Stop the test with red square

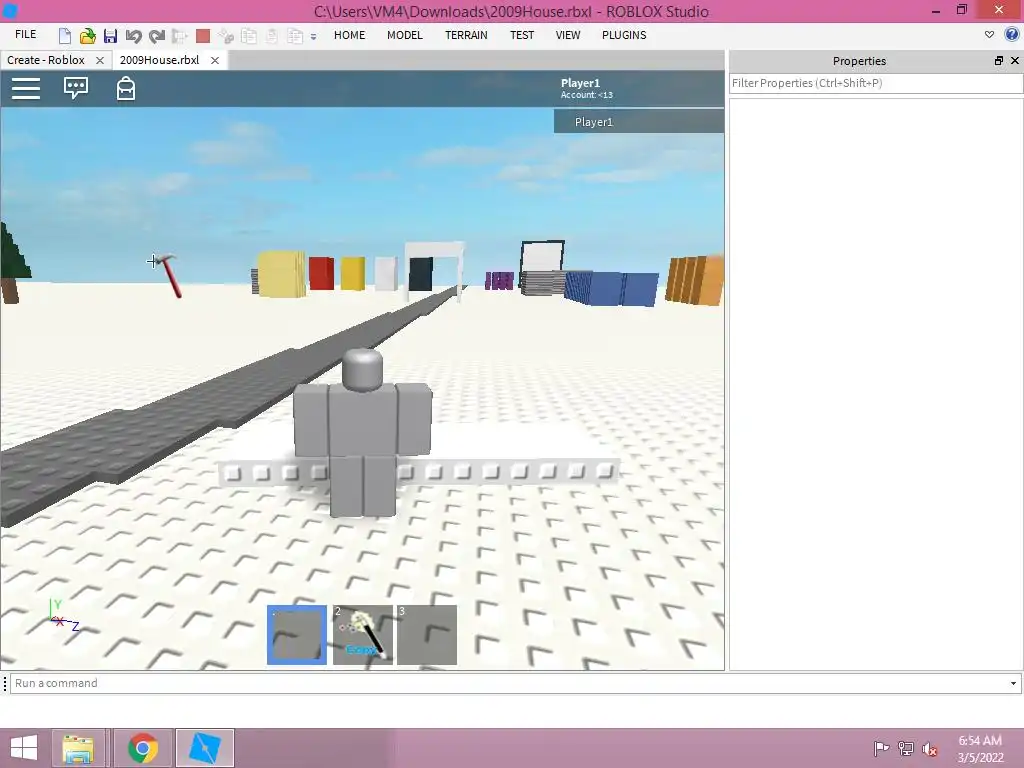[203, 36]
